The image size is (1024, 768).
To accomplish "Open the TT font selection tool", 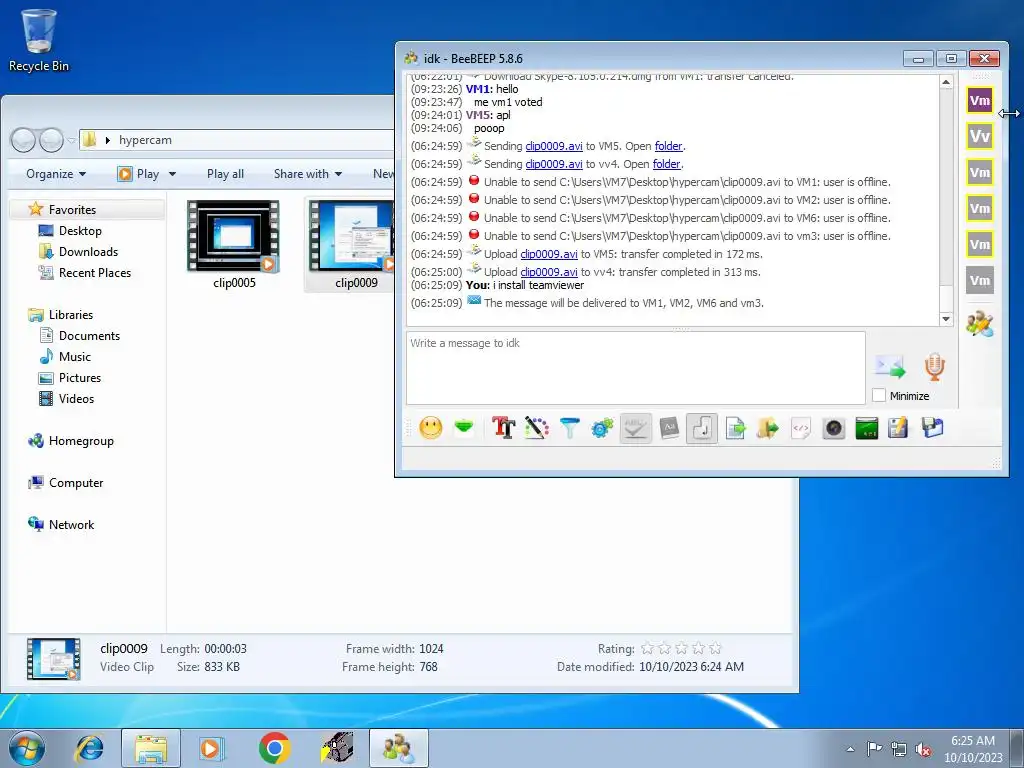I will coord(504,428).
